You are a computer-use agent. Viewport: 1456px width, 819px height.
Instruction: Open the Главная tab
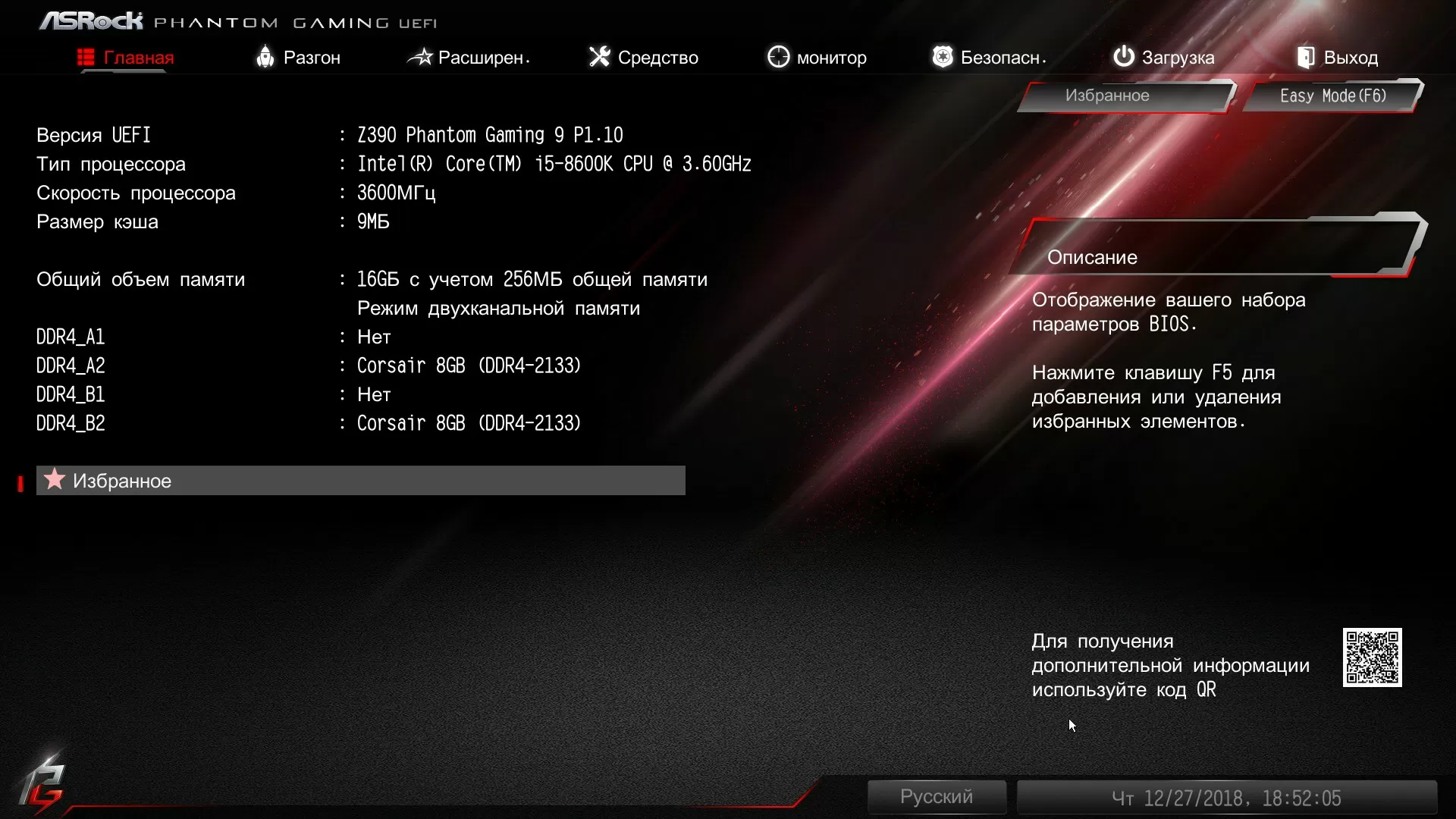click(126, 58)
